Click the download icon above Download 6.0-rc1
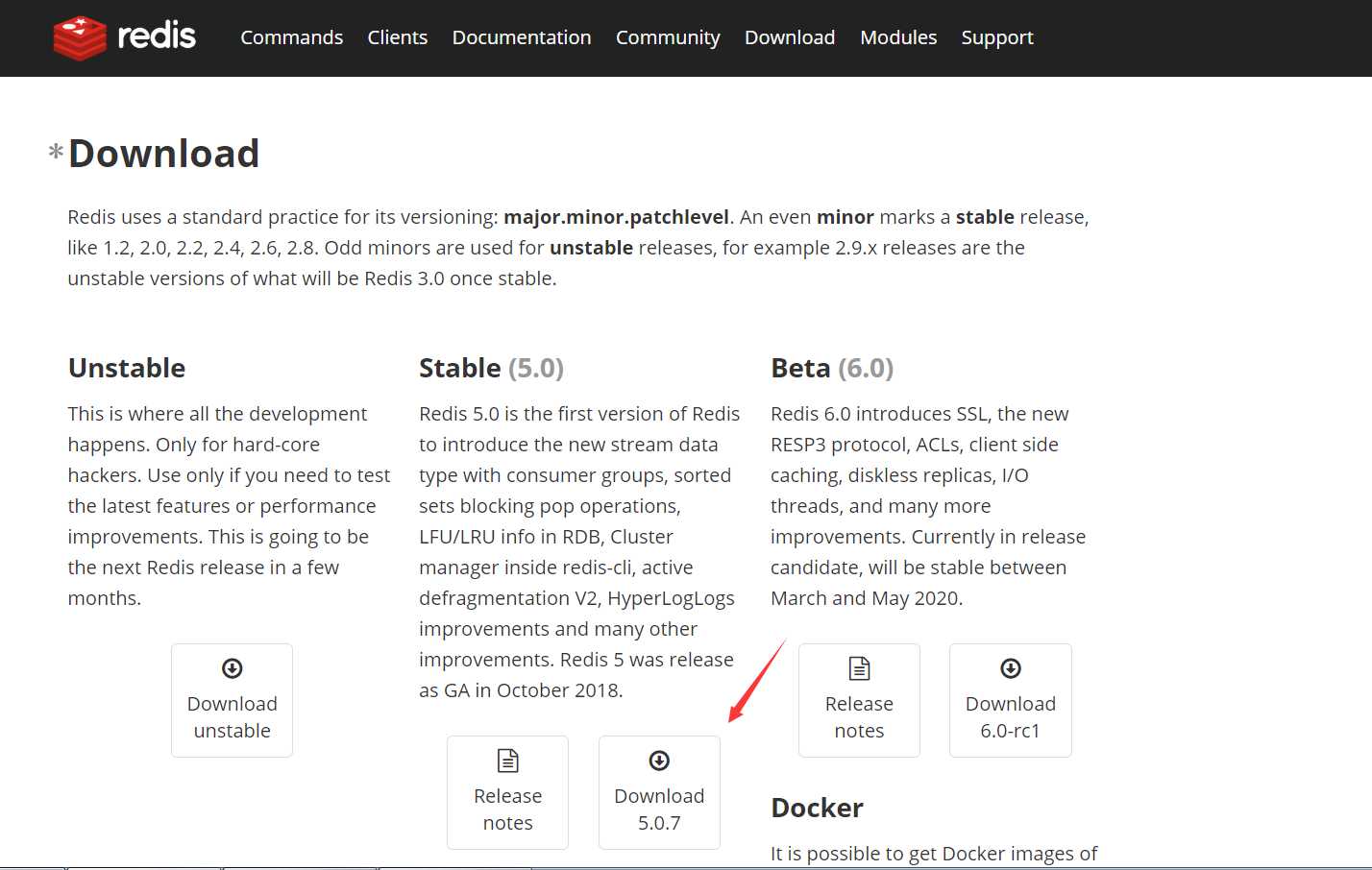The image size is (1372, 870). (1011, 668)
